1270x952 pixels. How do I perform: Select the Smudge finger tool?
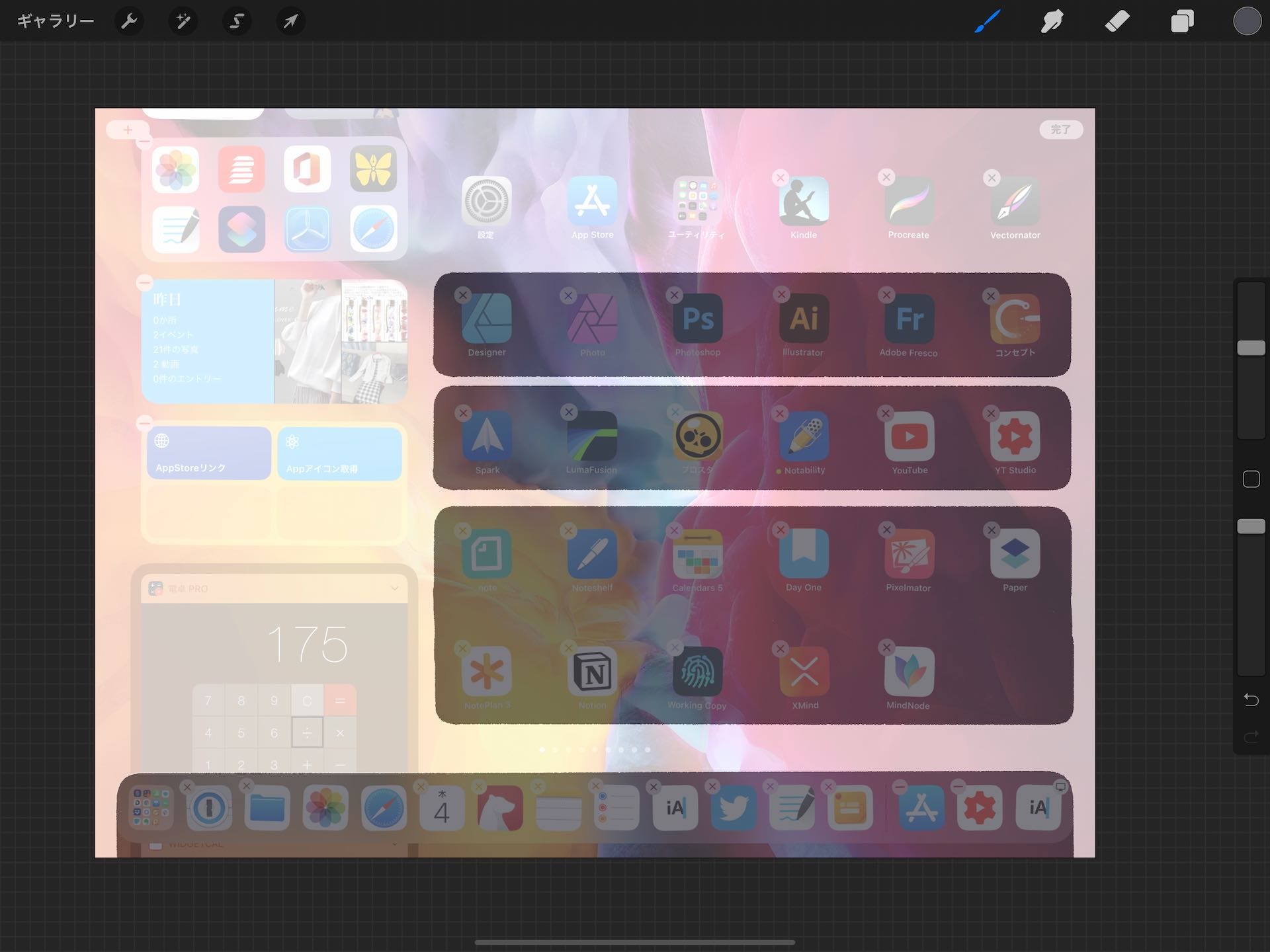click(x=1052, y=21)
